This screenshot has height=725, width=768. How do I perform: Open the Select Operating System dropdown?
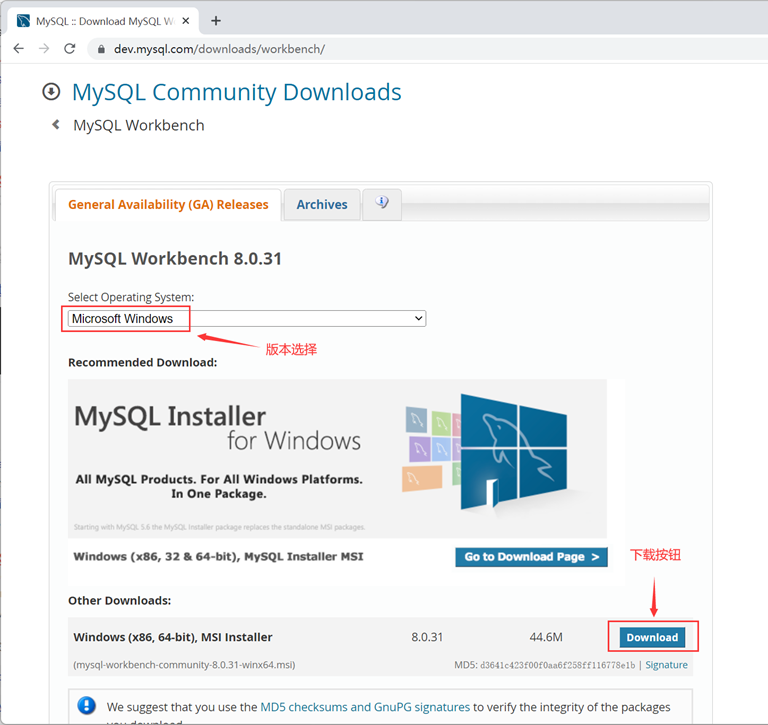[x=247, y=318]
